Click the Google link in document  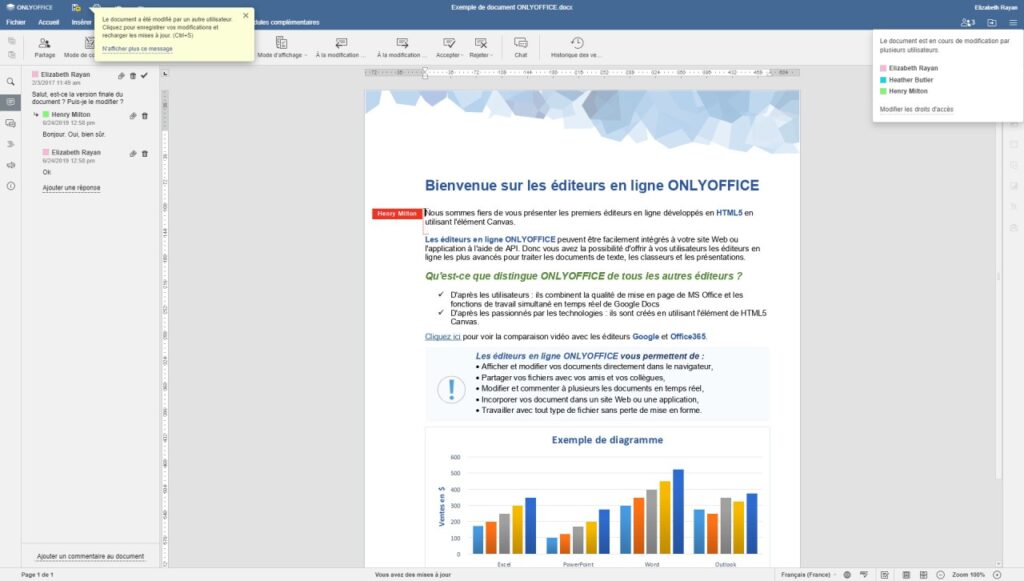pos(645,337)
